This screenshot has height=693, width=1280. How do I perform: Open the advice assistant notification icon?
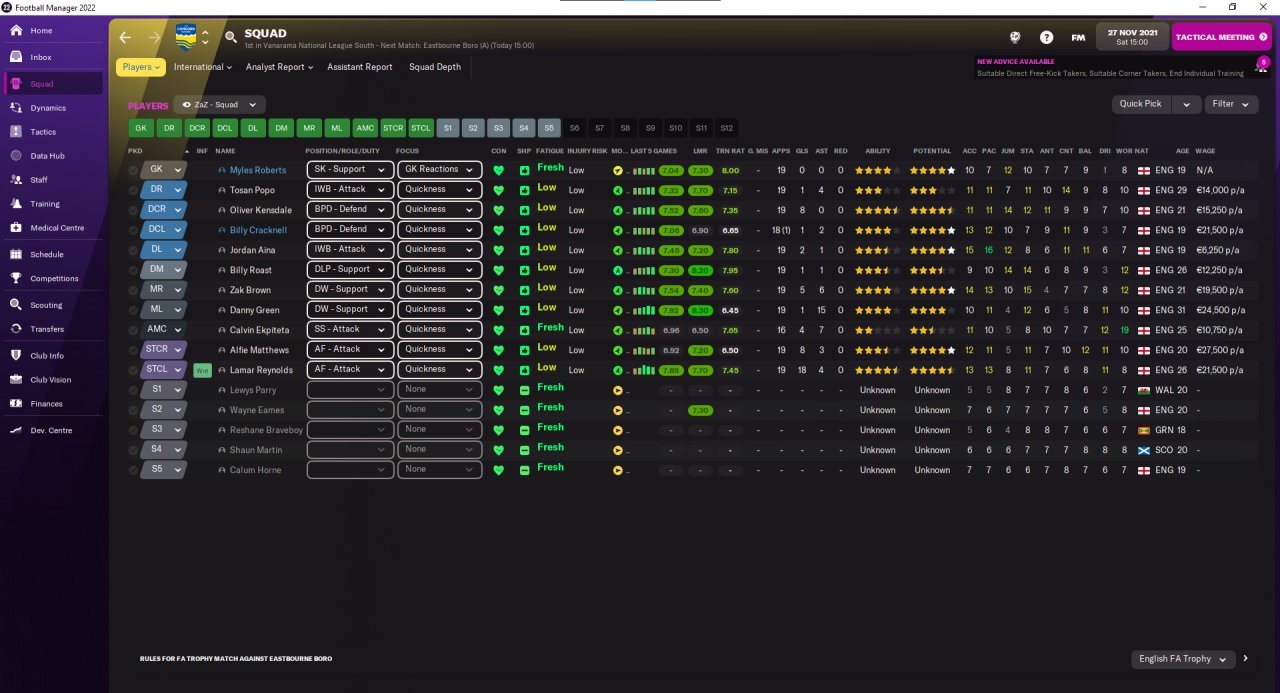1264,63
